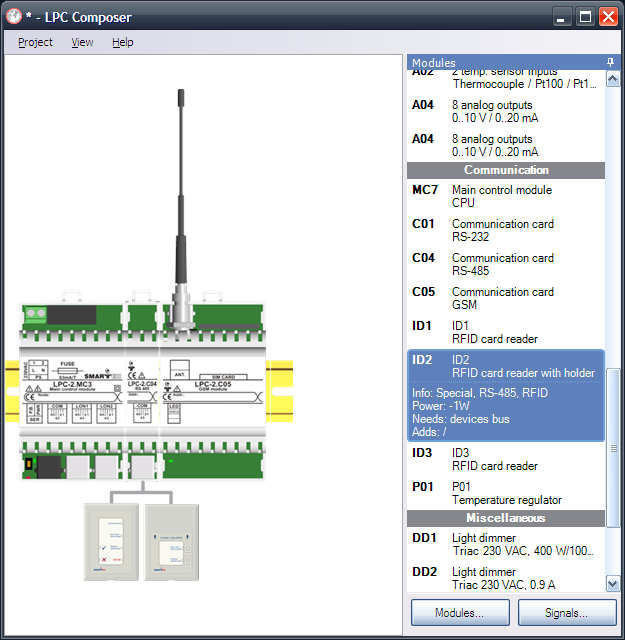Click scrollbar up arrow in Modules list

[x=613, y=78]
